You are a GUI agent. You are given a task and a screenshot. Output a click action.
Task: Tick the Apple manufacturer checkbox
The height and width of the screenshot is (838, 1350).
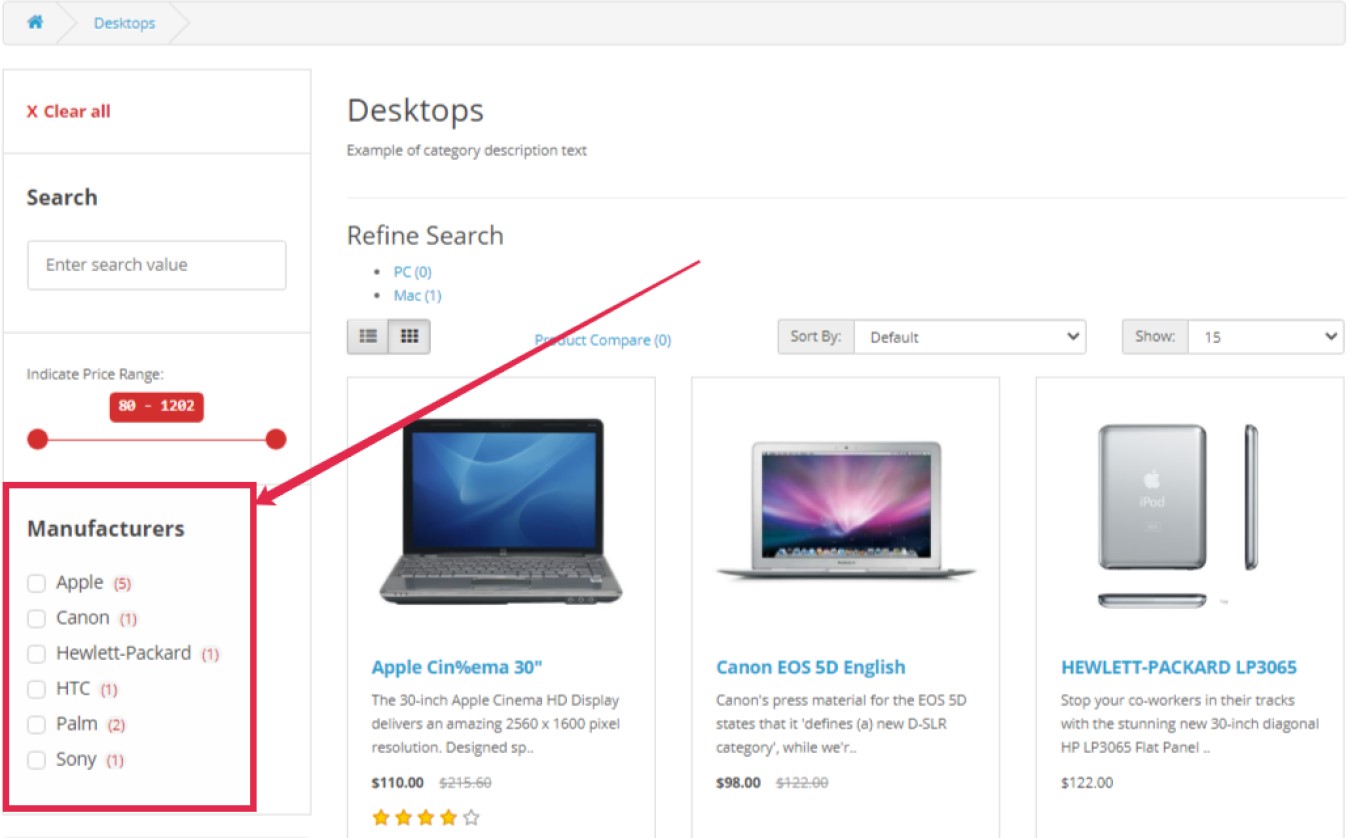pyautogui.click(x=36, y=583)
